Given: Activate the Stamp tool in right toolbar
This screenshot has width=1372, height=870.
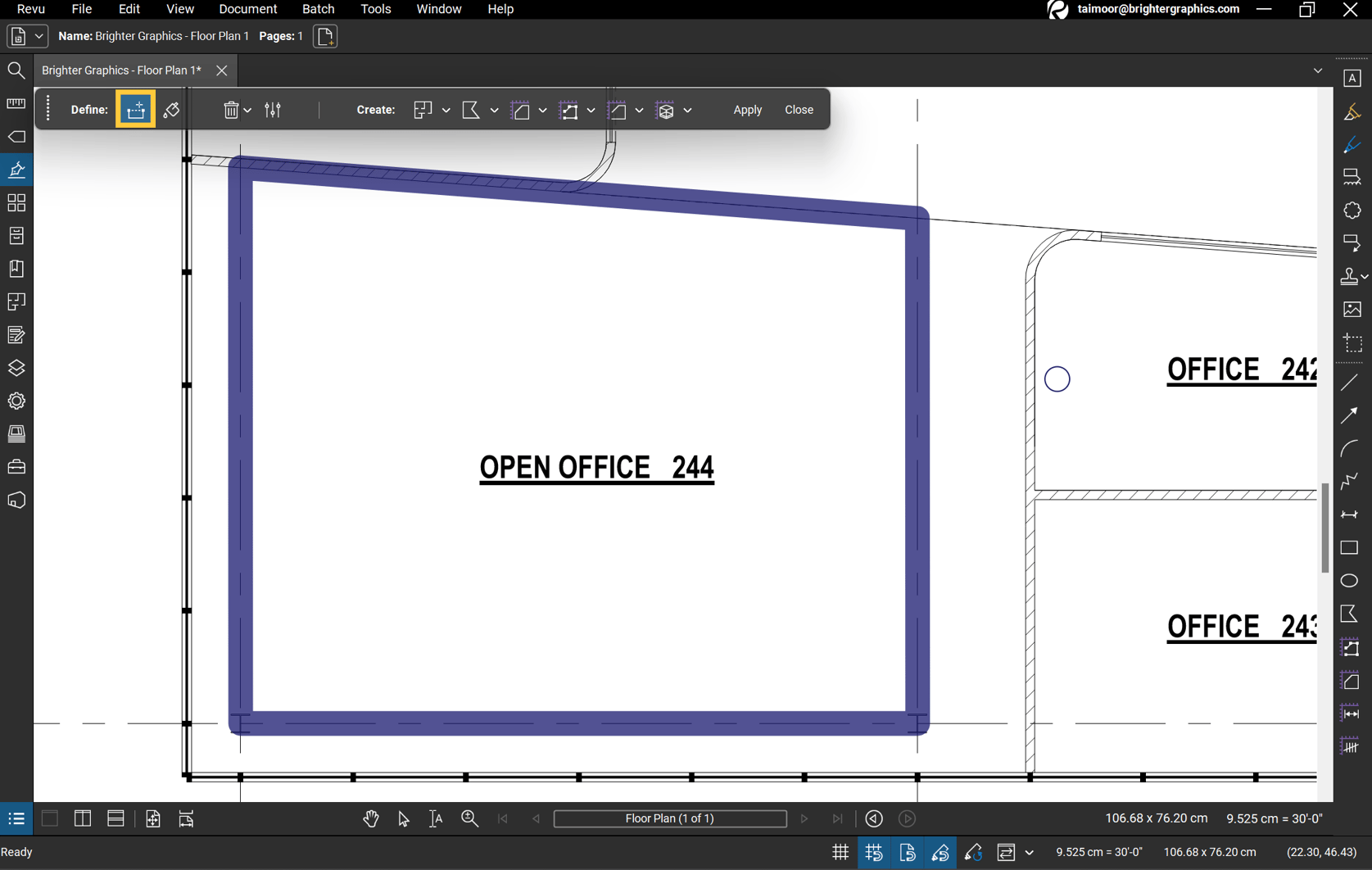Looking at the screenshot, I should [1350, 277].
